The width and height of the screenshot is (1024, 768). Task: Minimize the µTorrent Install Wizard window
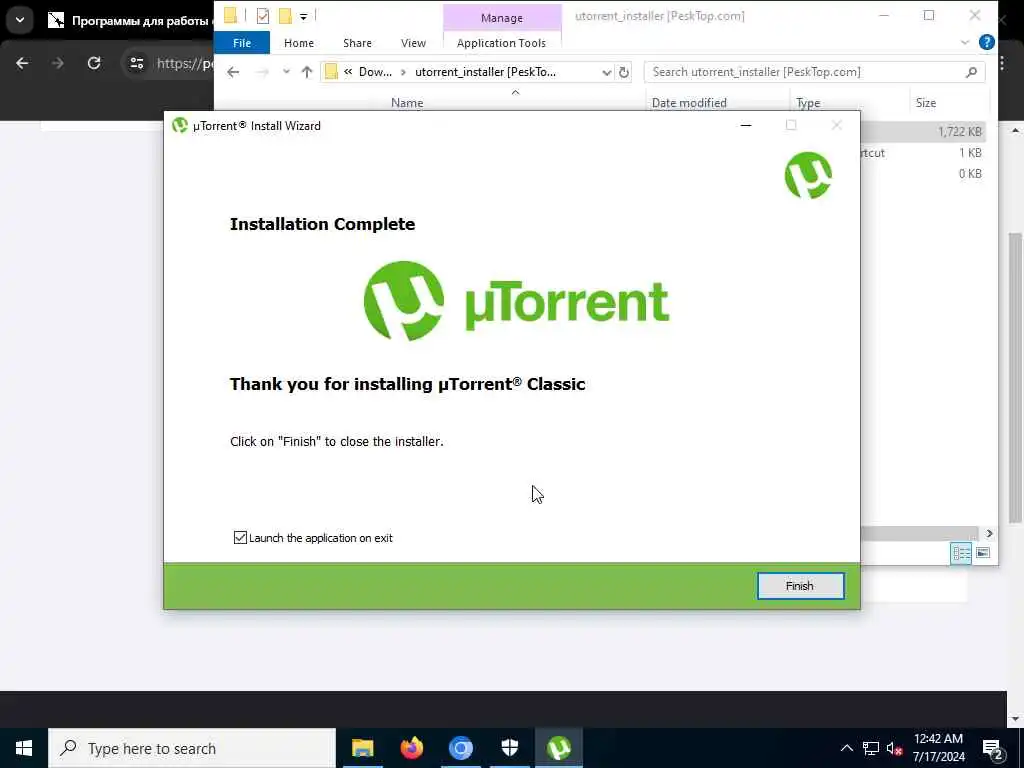click(746, 125)
